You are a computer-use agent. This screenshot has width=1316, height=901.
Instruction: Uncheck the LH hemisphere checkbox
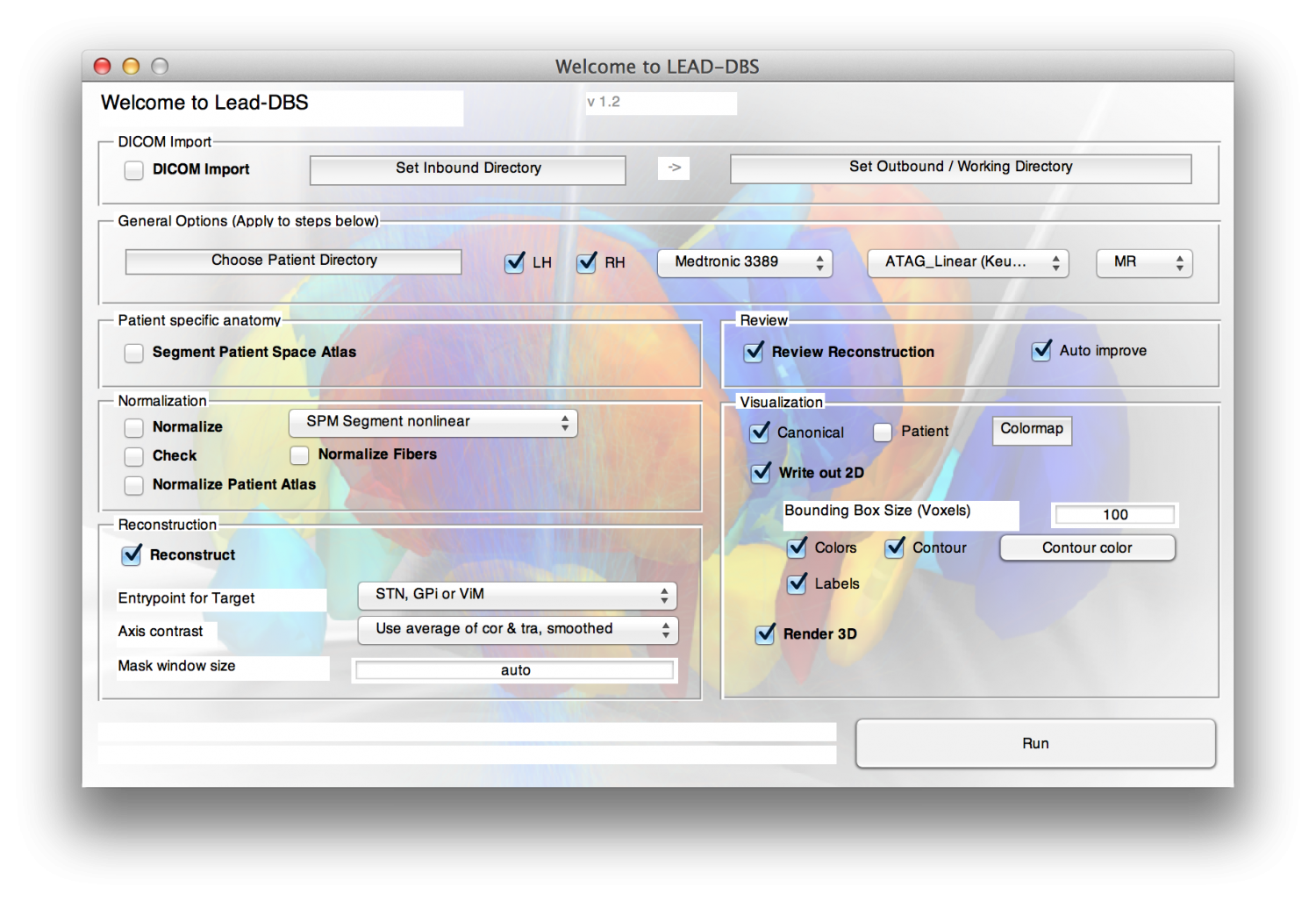[x=515, y=263]
